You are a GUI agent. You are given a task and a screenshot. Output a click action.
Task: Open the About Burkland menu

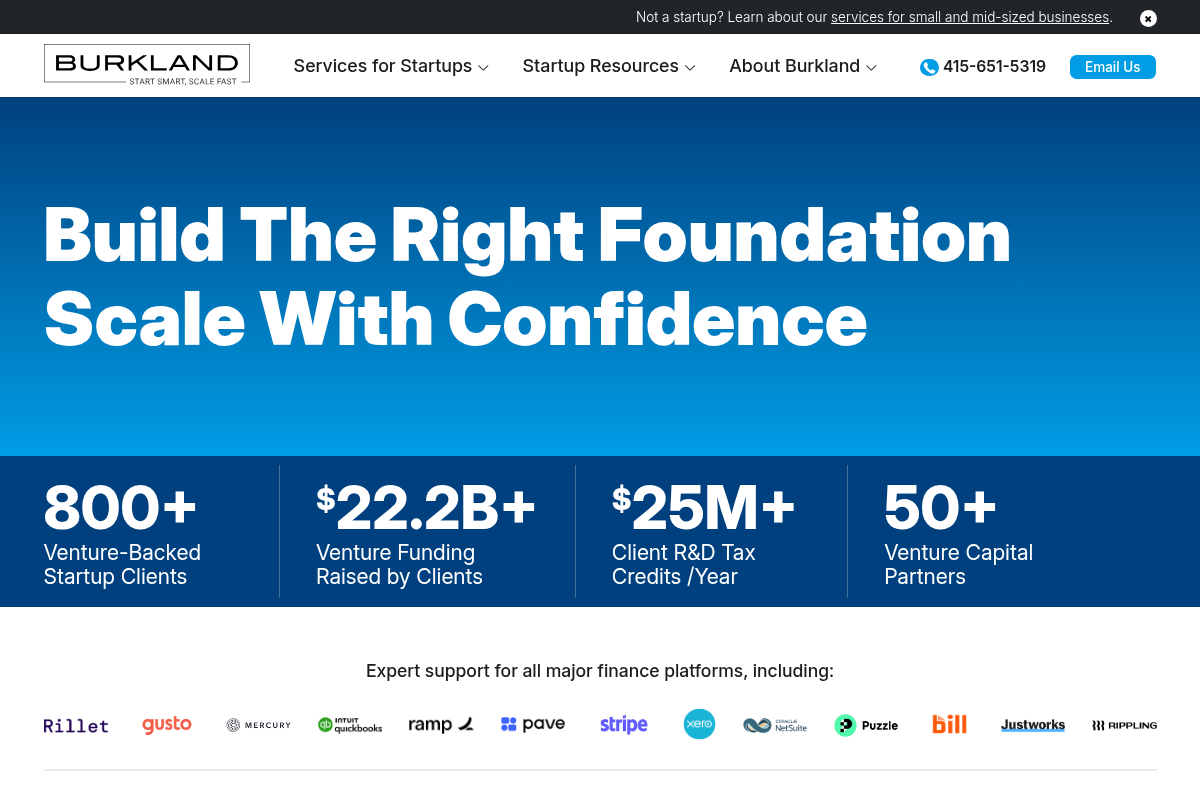coord(794,66)
